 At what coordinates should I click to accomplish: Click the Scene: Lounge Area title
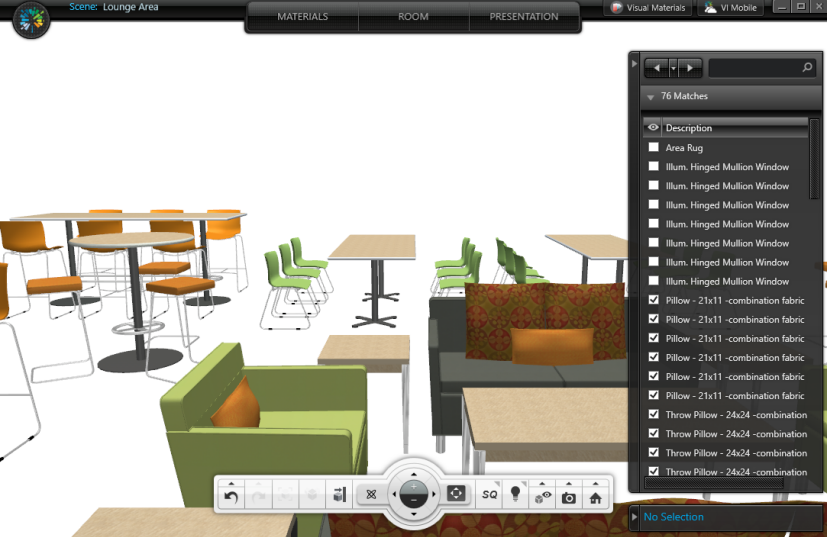click(x=114, y=7)
